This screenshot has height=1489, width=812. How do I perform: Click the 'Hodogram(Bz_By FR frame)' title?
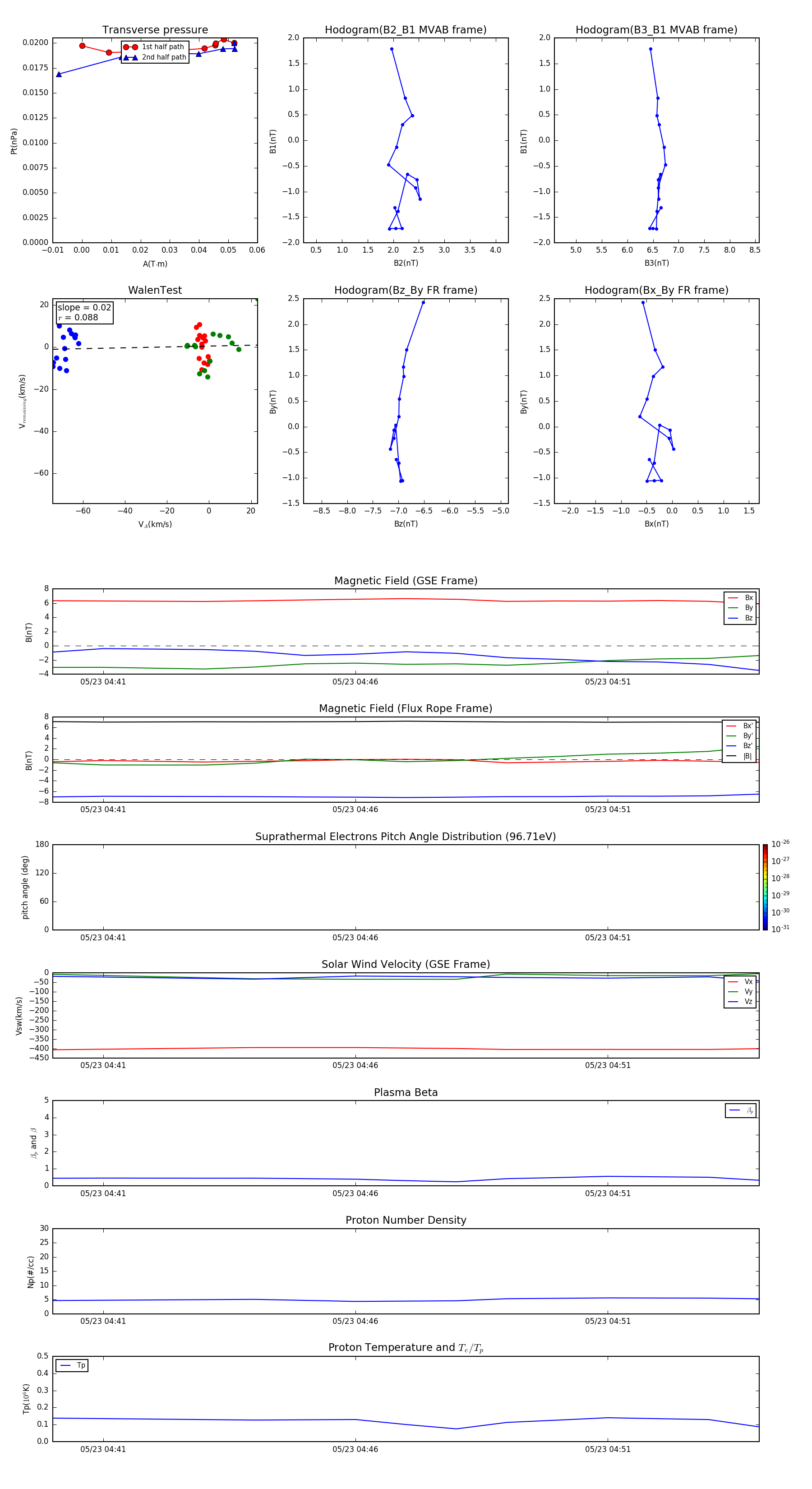click(406, 290)
